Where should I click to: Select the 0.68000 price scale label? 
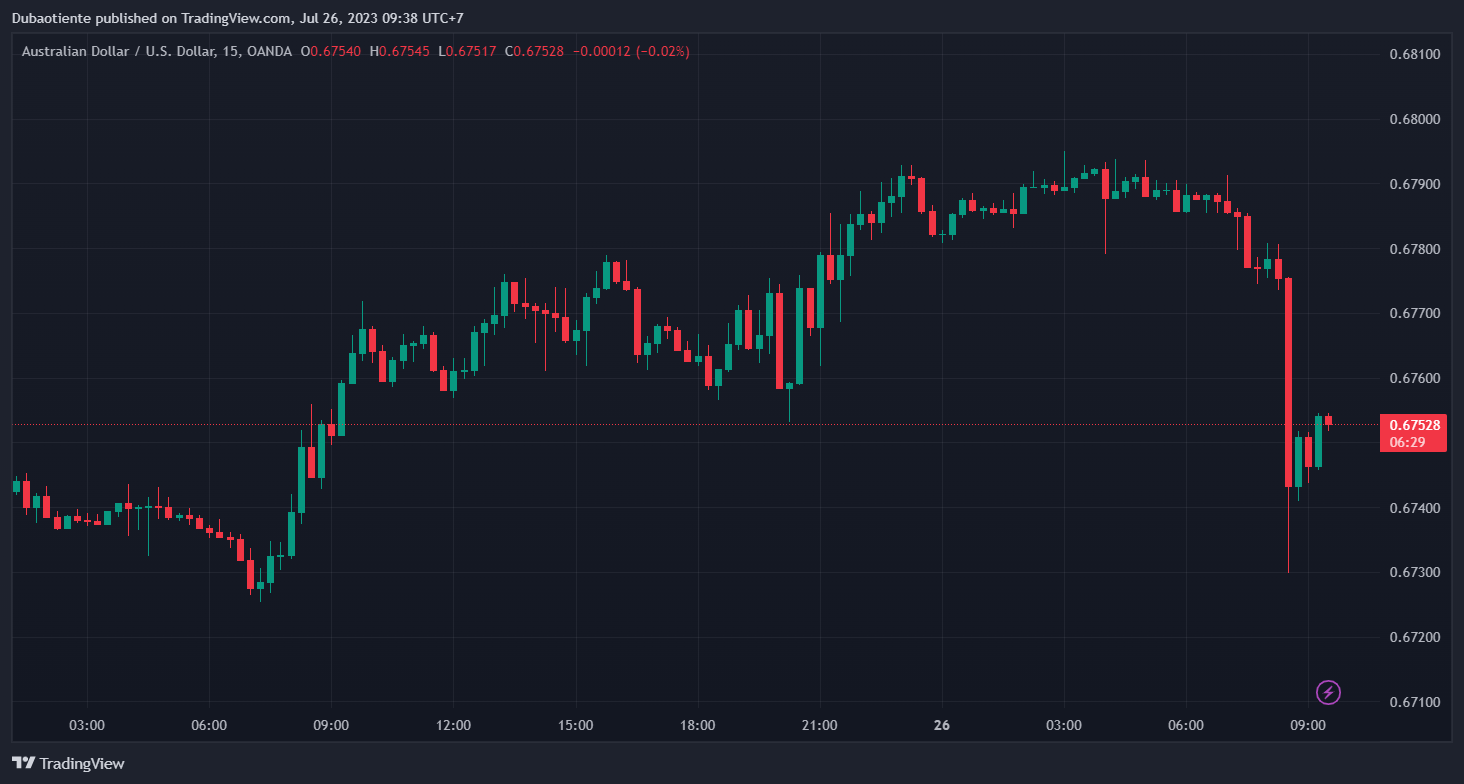pyautogui.click(x=1415, y=119)
